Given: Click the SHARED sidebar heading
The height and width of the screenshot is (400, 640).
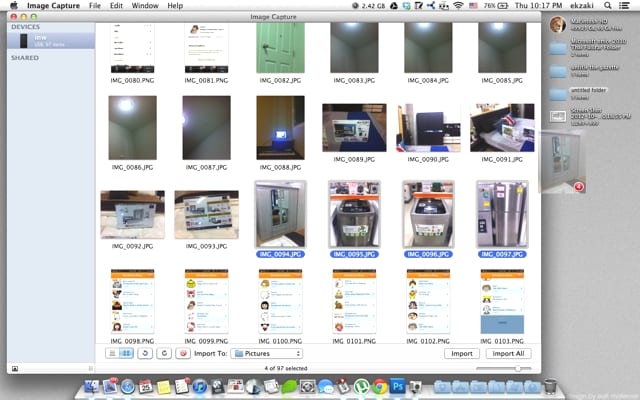Looking at the screenshot, I should (25, 58).
